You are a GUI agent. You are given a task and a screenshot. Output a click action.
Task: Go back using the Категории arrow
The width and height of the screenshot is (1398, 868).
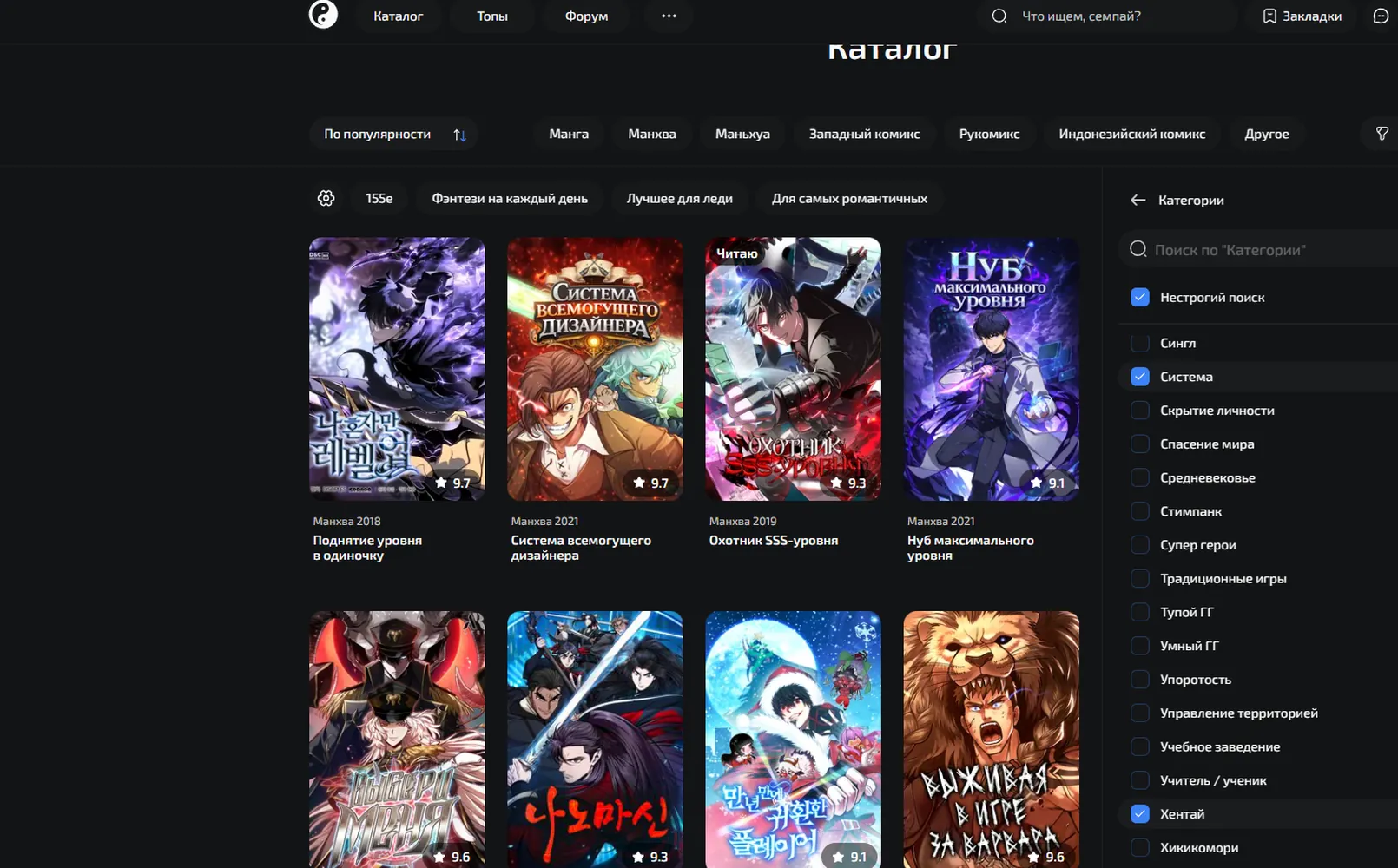pyautogui.click(x=1138, y=200)
